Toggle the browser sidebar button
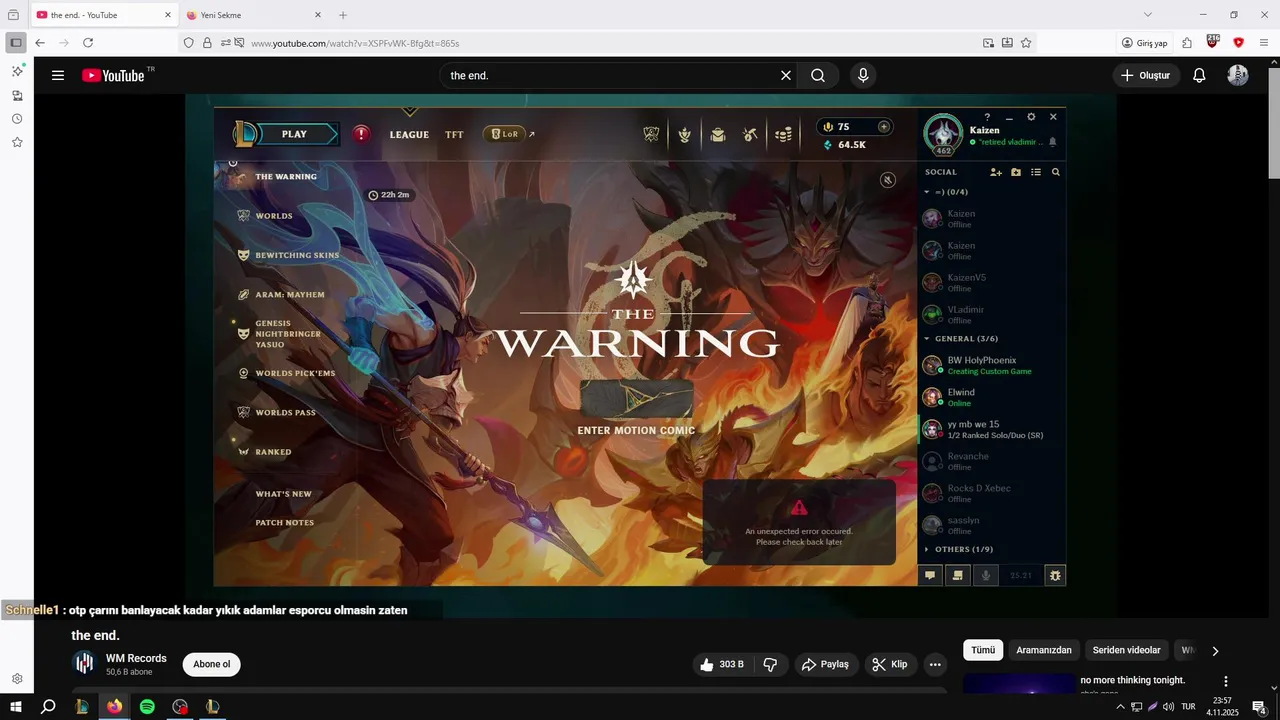This screenshot has height=720, width=1280. [x=16, y=43]
